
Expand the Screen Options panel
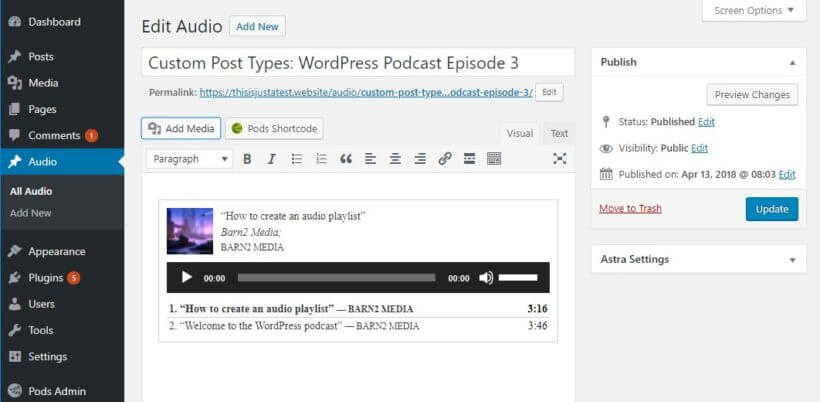coord(754,11)
